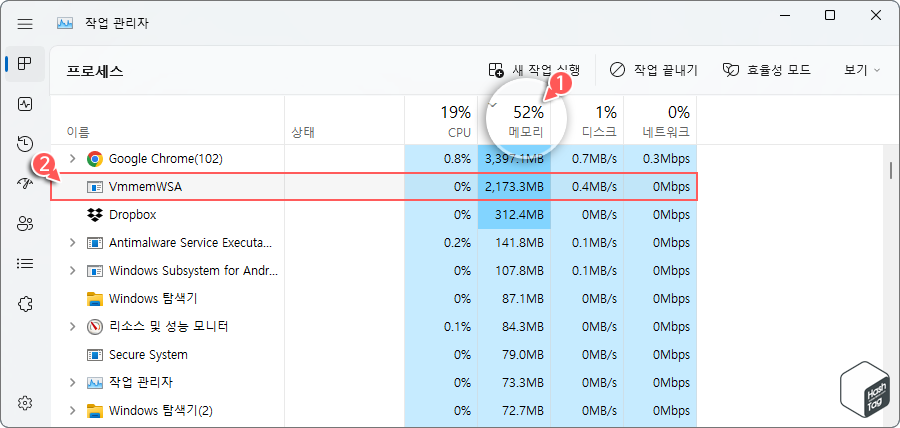Open the App history sidebar icon
The image size is (900, 428).
[25, 144]
